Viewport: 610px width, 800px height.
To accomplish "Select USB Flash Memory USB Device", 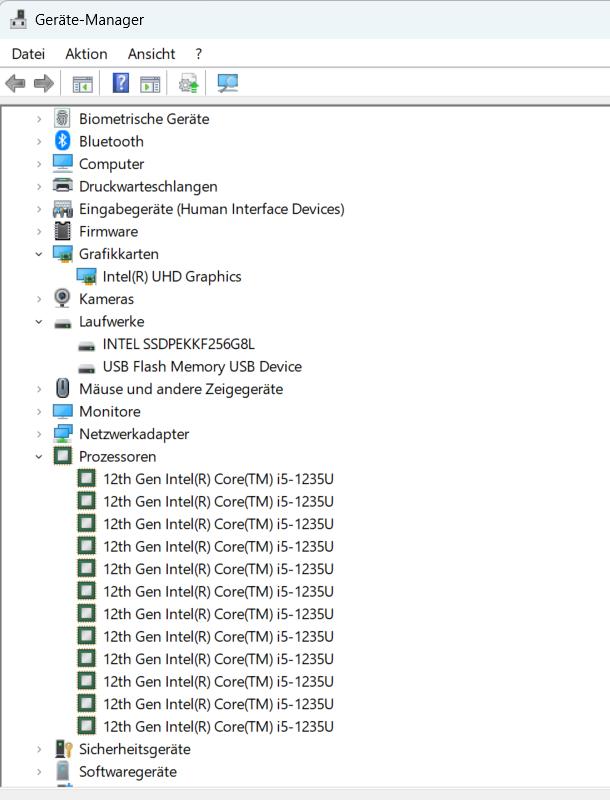I will click(x=202, y=366).
